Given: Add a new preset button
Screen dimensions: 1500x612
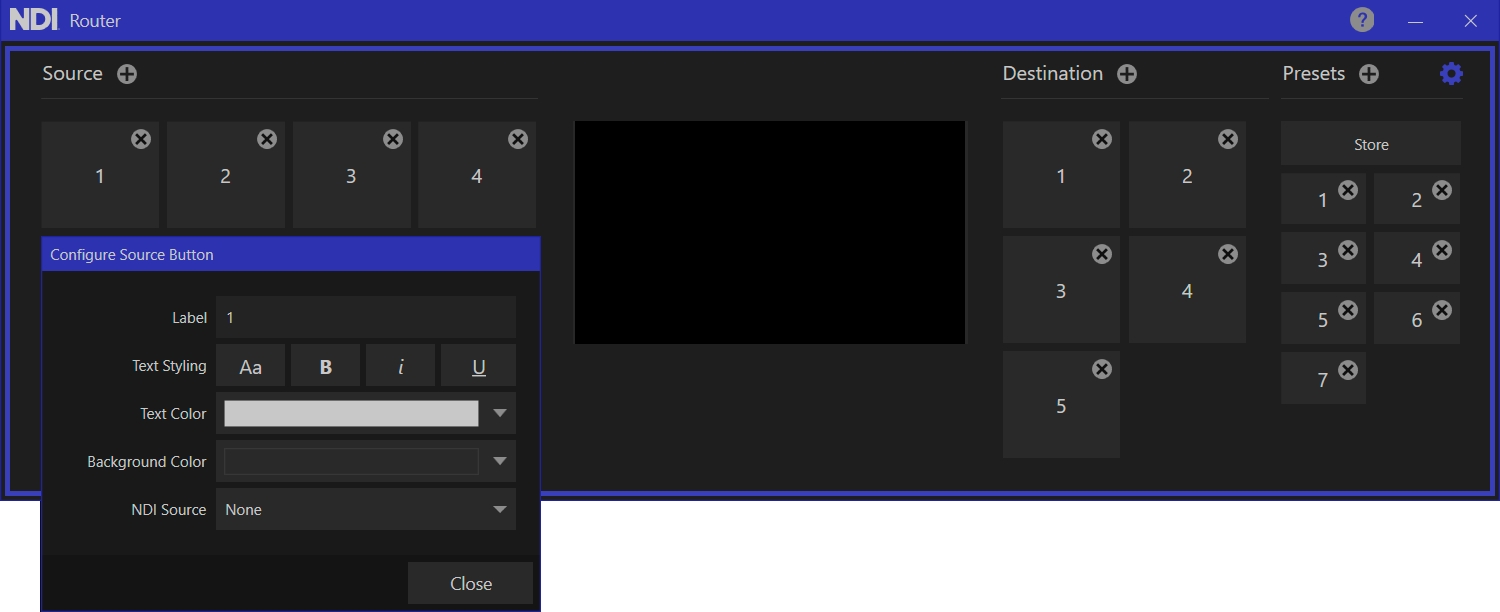Looking at the screenshot, I should tap(1369, 74).
